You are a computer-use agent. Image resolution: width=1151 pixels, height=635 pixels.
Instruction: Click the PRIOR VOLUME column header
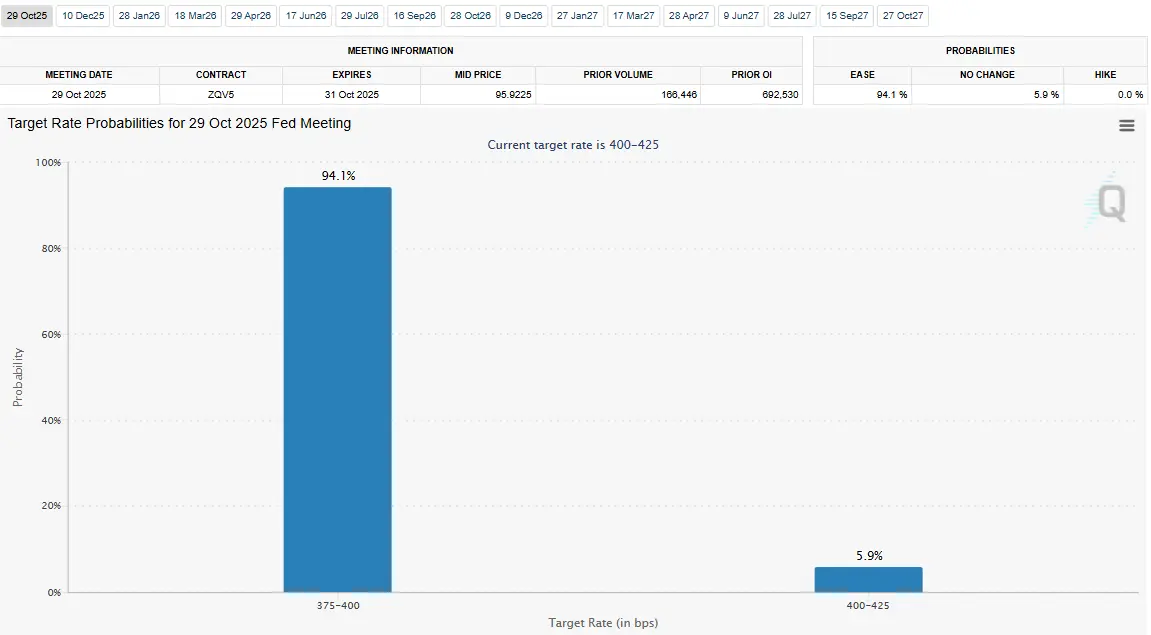pyautogui.click(x=618, y=75)
